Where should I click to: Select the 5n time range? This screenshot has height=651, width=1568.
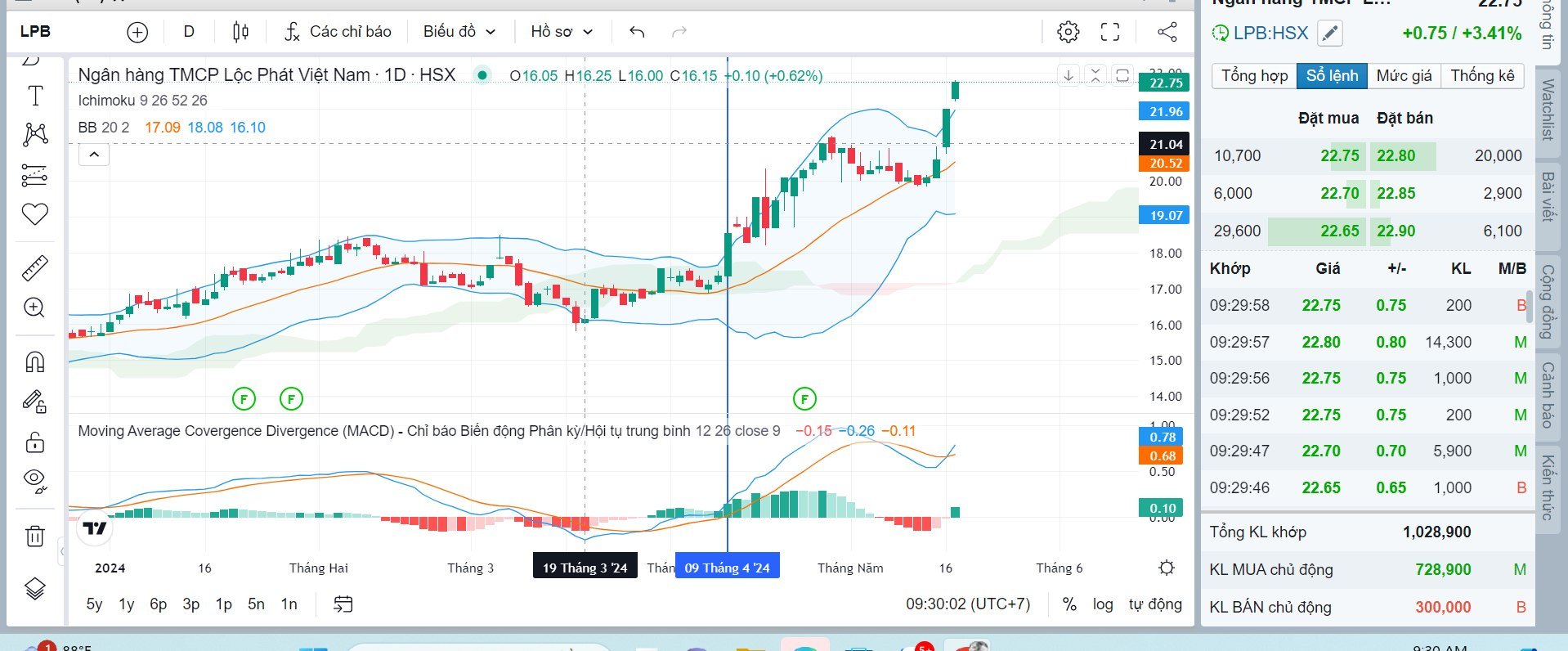tap(256, 604)
